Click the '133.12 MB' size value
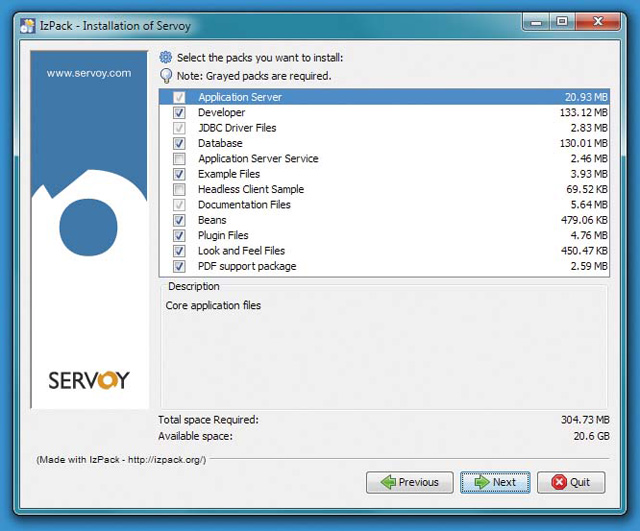This screenshot has height=531, width=640. tap(584, 112)
